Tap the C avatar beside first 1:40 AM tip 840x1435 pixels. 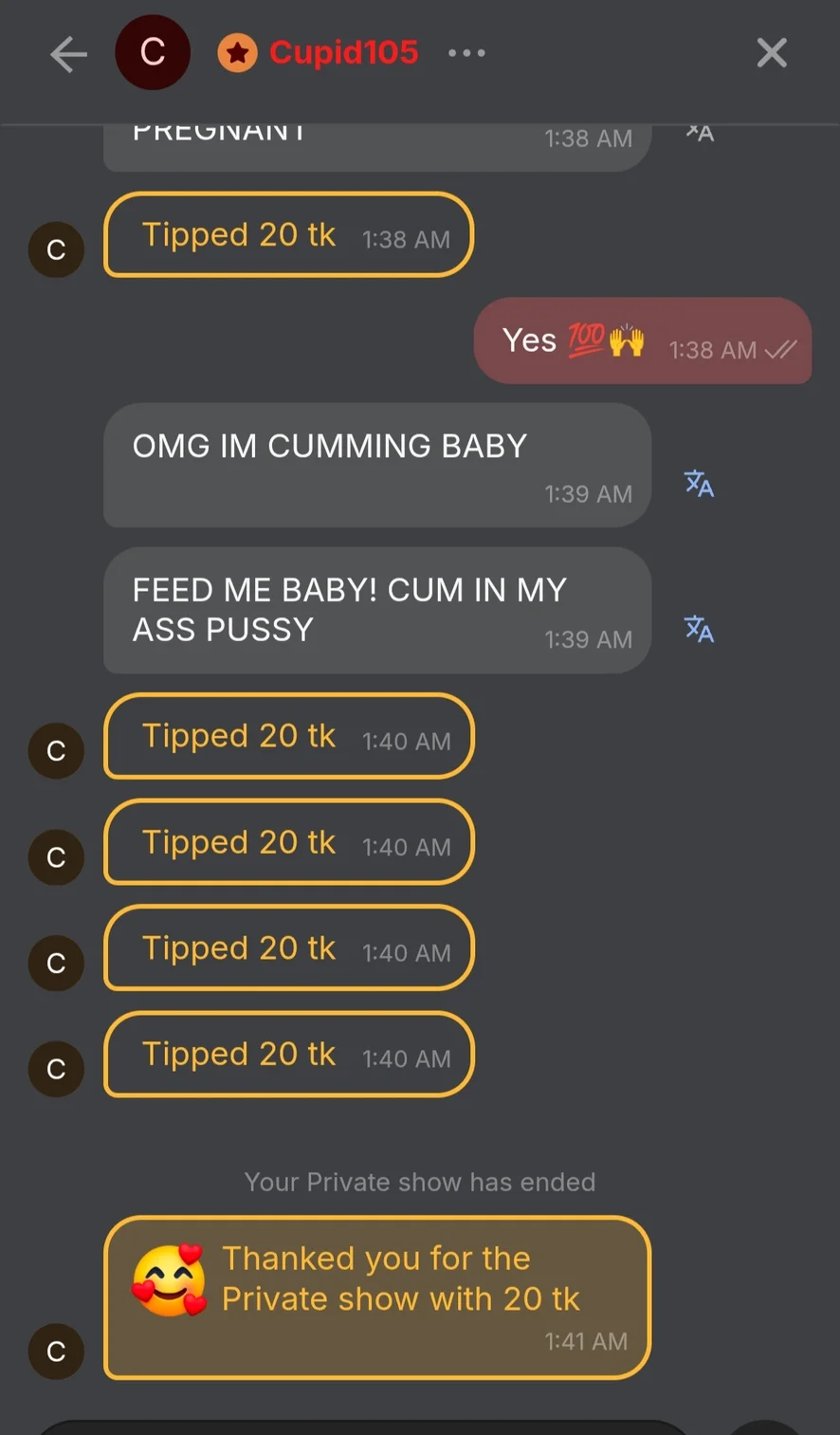coord(56,751)
